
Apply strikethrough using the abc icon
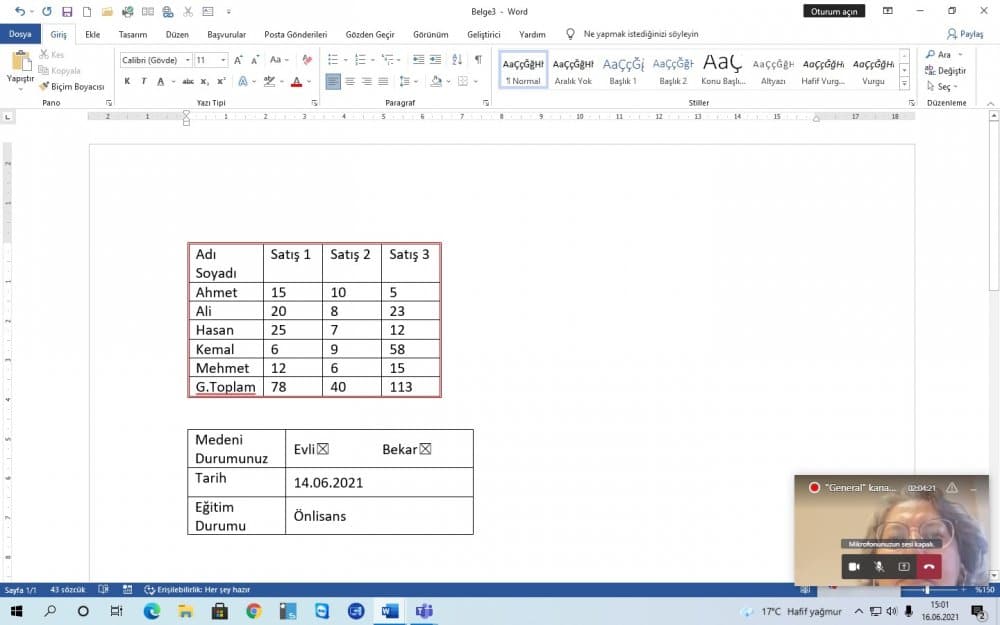188,81
